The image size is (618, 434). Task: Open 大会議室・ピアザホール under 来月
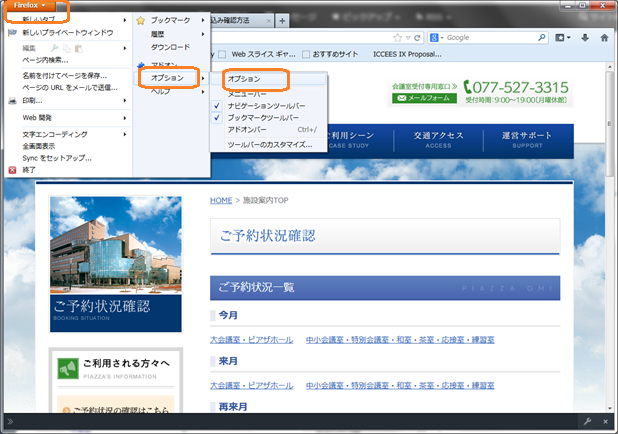click(x=251, y=386)
